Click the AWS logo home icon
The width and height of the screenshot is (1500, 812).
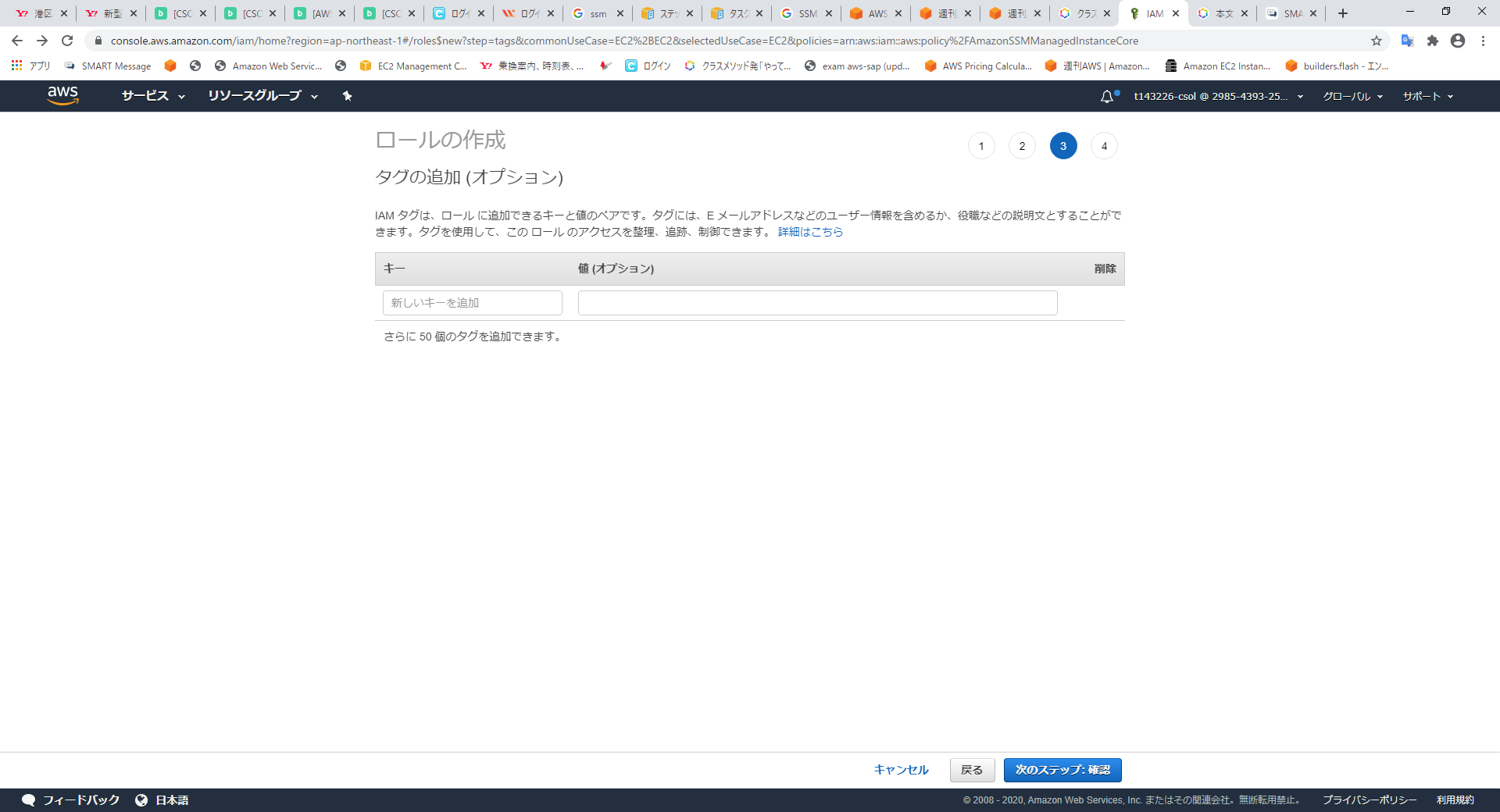pyautogui.click(x=62, y=95)
